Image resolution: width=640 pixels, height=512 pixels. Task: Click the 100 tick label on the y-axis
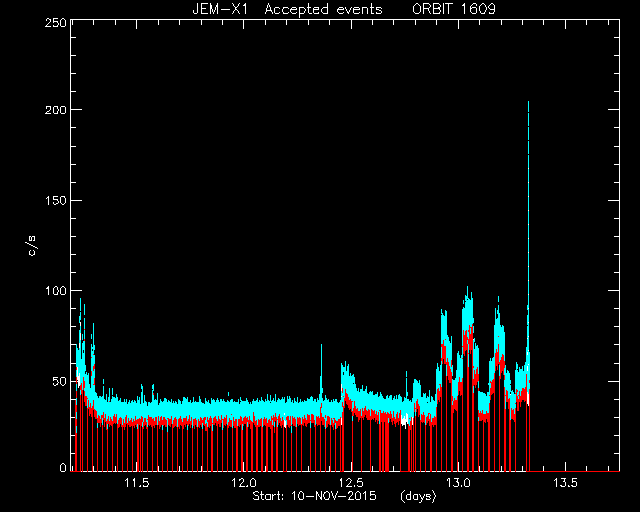pyautogui.click(x=56, y=291)
